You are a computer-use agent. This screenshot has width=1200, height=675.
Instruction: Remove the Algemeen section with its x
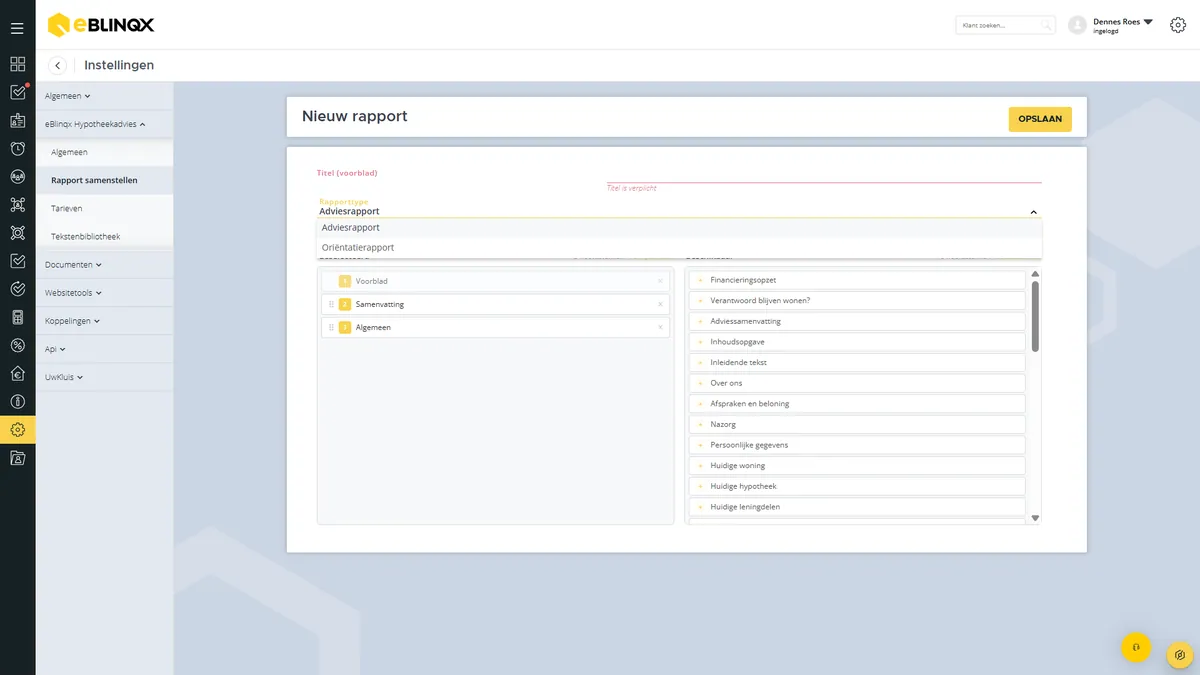pos(660,327)
